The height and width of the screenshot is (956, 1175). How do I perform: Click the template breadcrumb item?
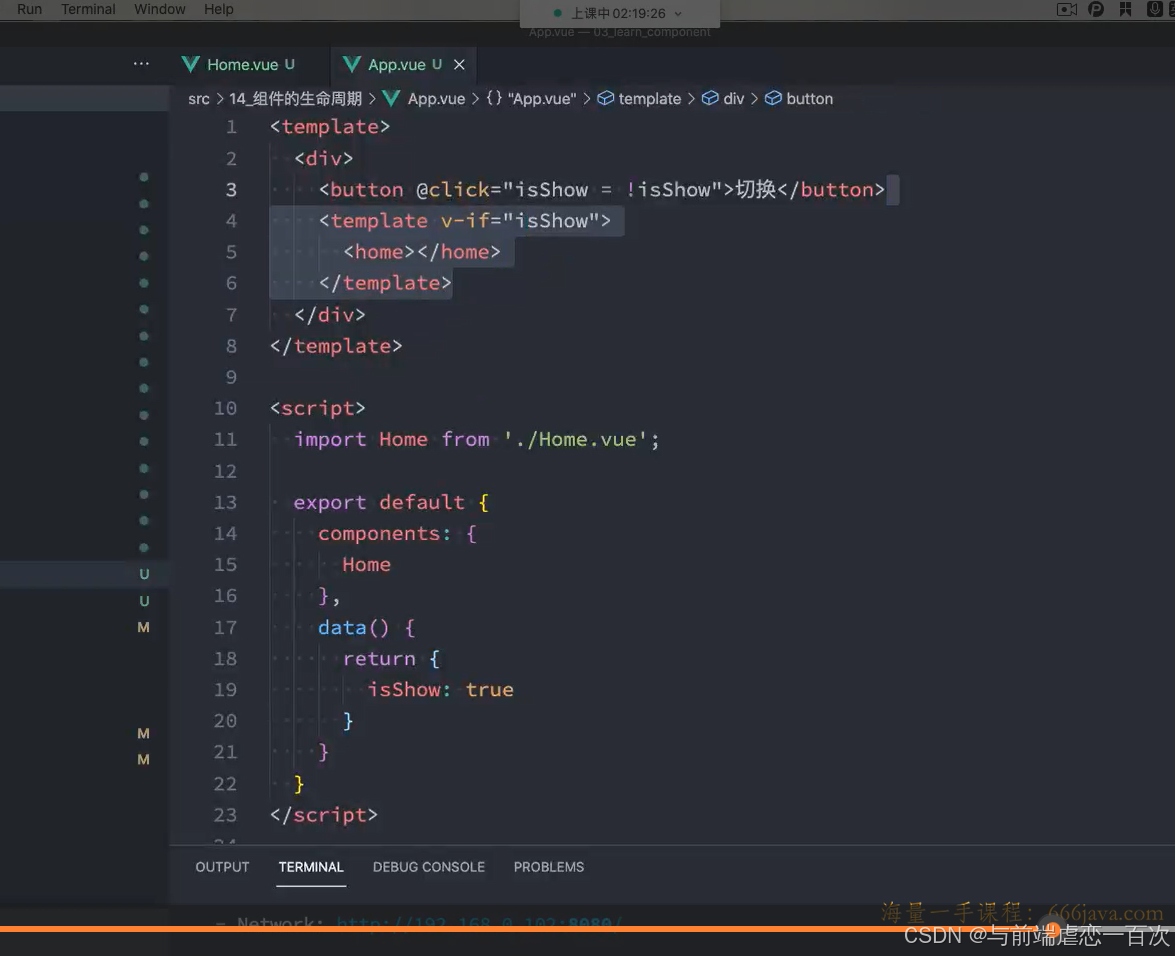pos(650,99)
